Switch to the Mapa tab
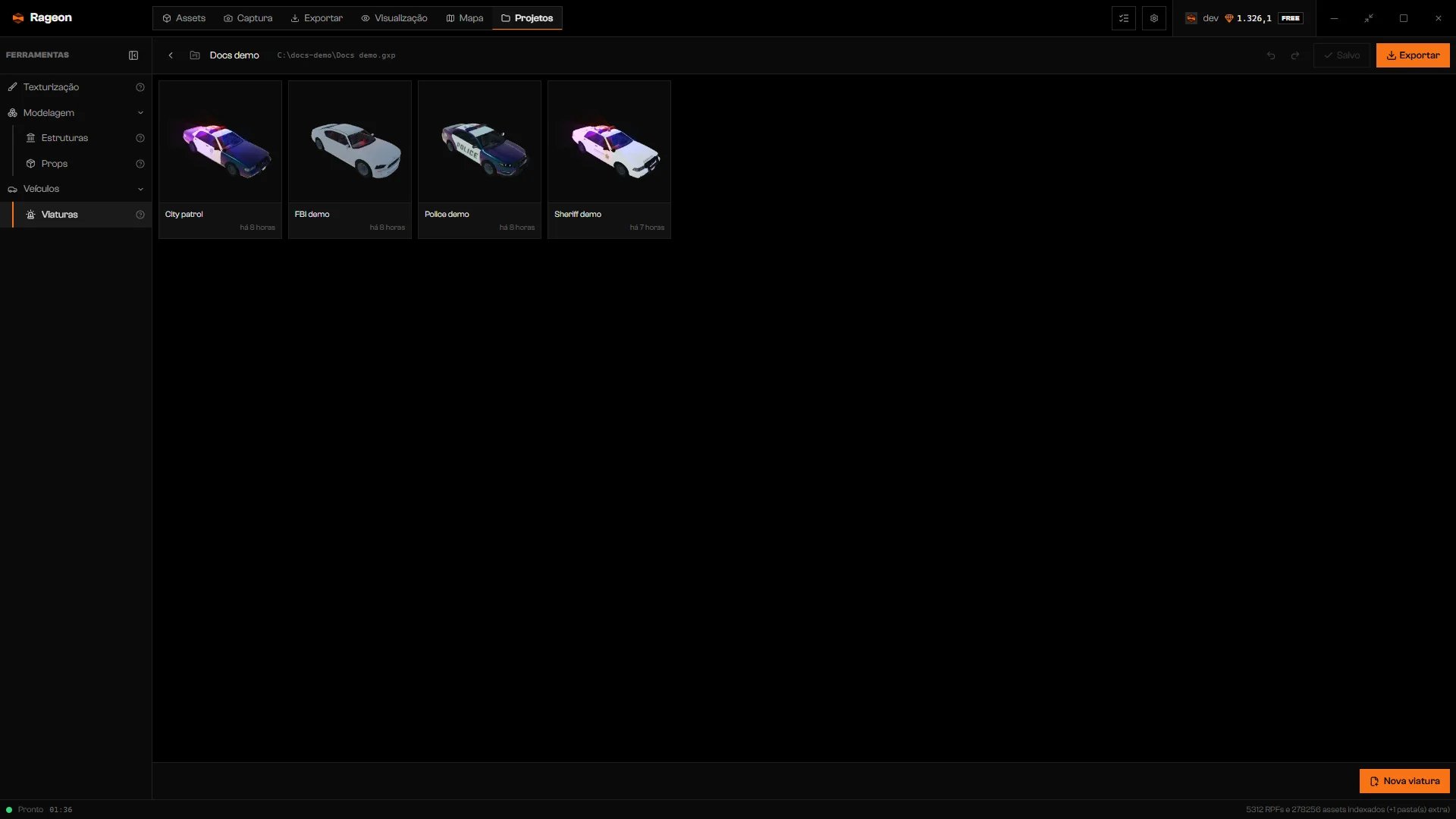This screenshot has height=819, width=1456. 465,18
